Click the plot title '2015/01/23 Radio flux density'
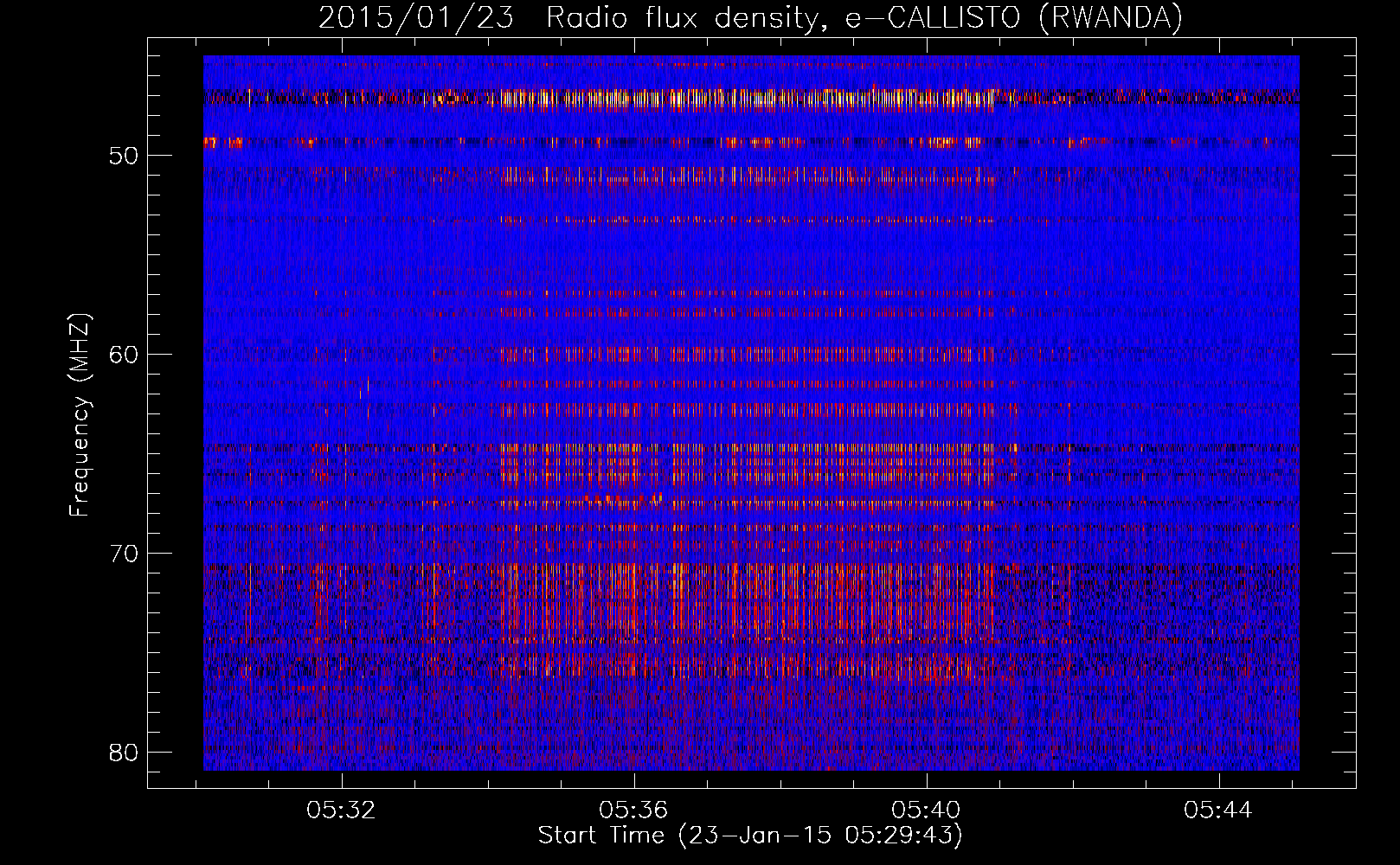The height and width of the screenshot is (865, 1400). point(750,18)
